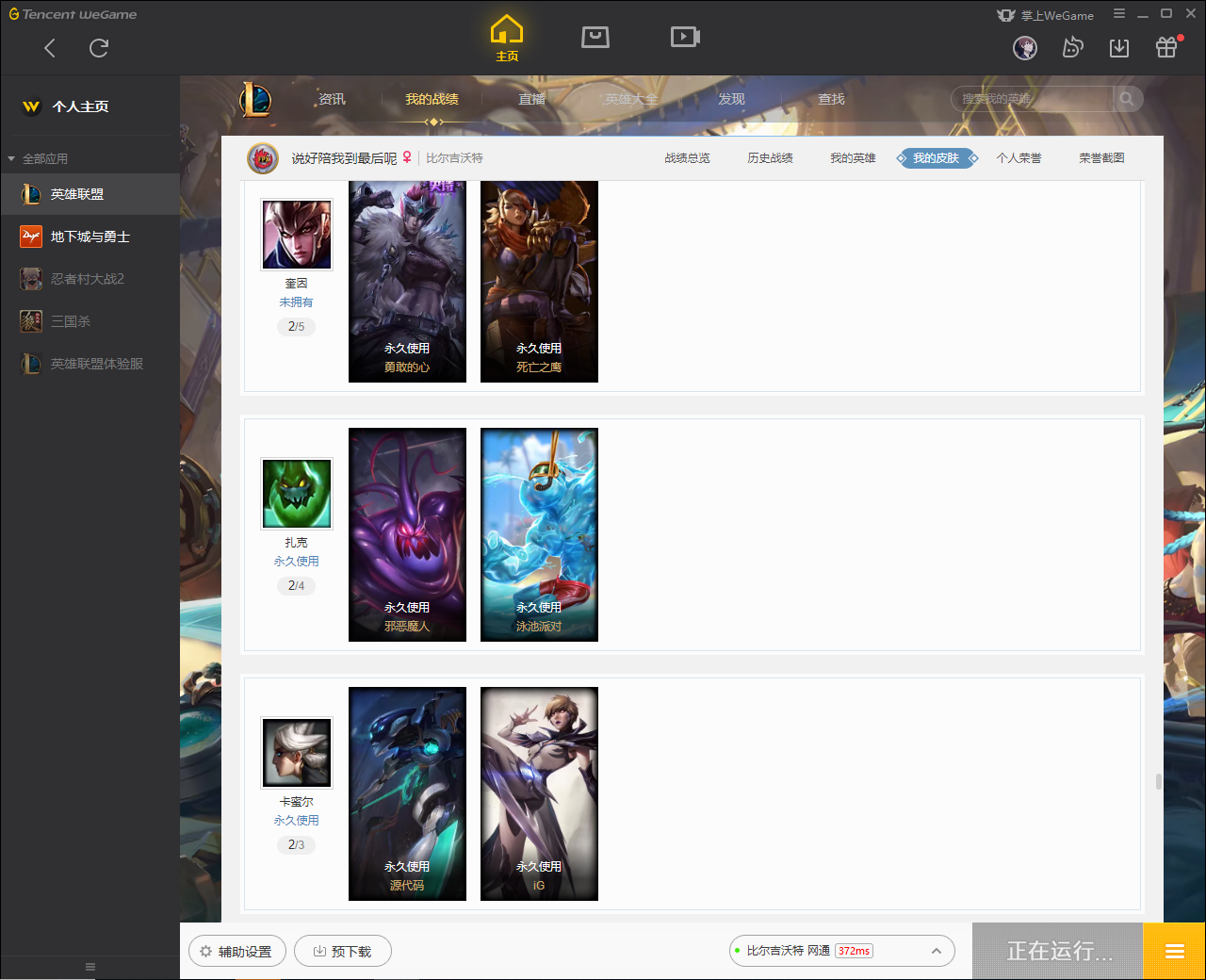Open the Home (主页) tab icon
Viewport: 1206px width, 980px height.
tap(507, 38)
